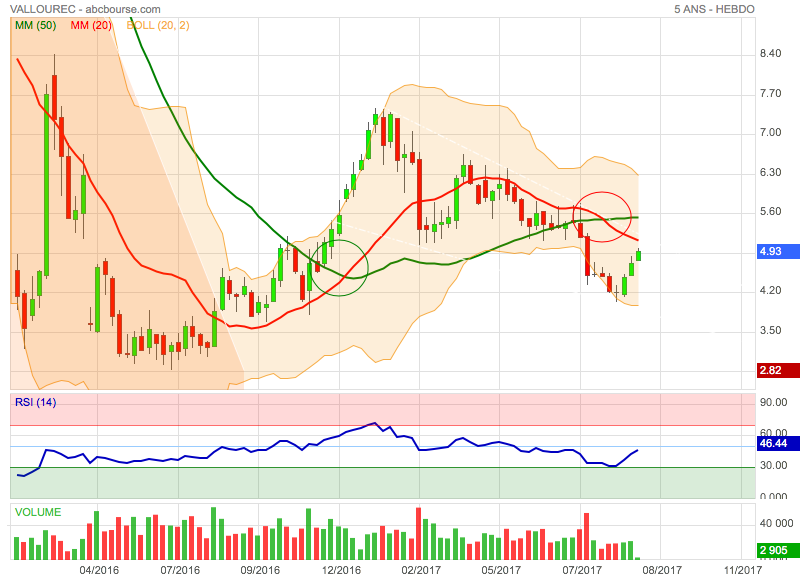Click the 12/2016 date label
Image resolution: width=800 pixels, height=580 pixels.
340,570
